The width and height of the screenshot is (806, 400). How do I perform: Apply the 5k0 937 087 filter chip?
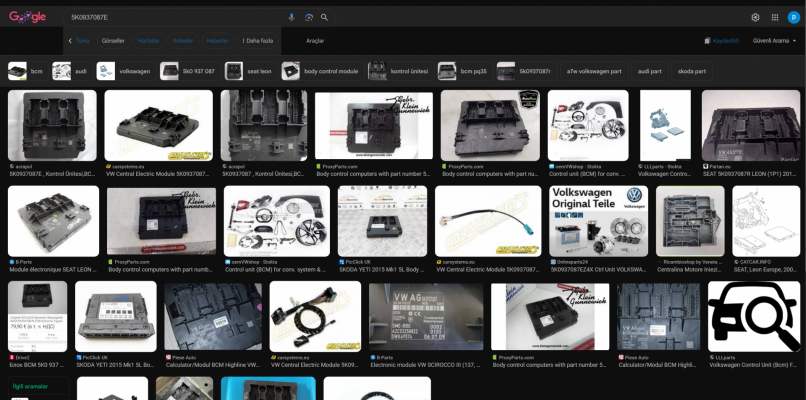tap(190, 71)
